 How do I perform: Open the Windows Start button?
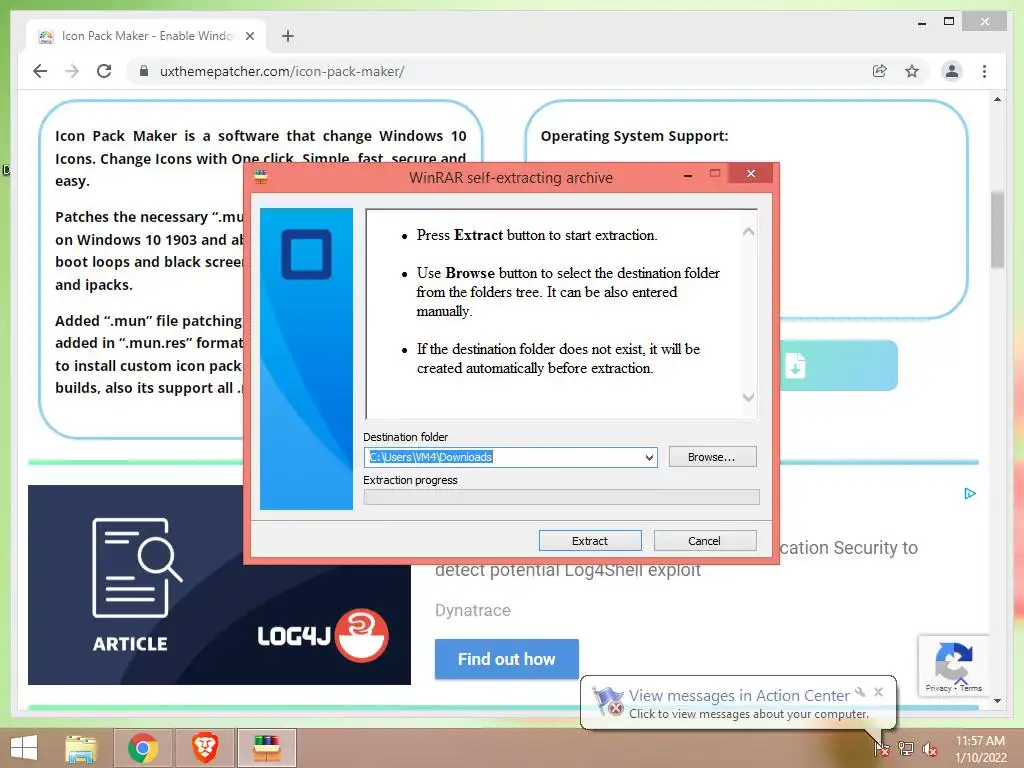pyautogui.click(x=24, y=748)
